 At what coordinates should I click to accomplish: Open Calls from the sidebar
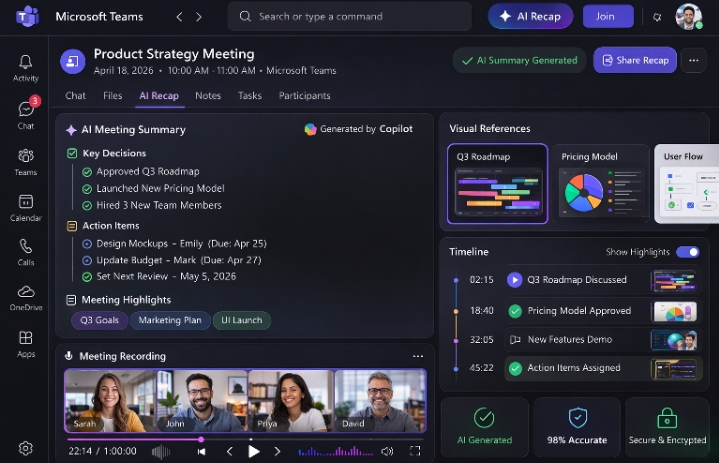click(x=26, y=251)
